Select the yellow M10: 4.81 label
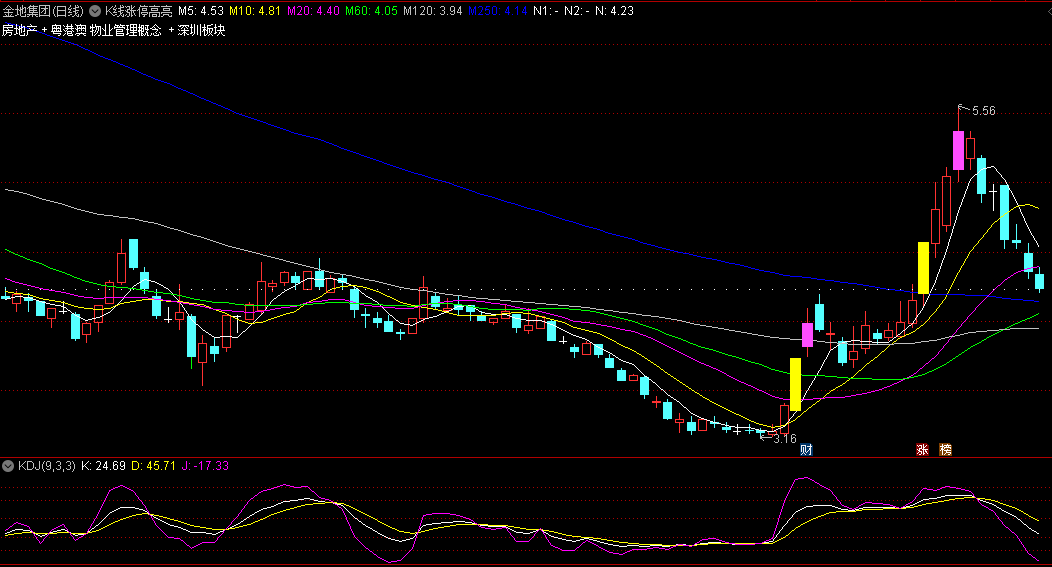The image size is (1052, 567). click(254, 11)
